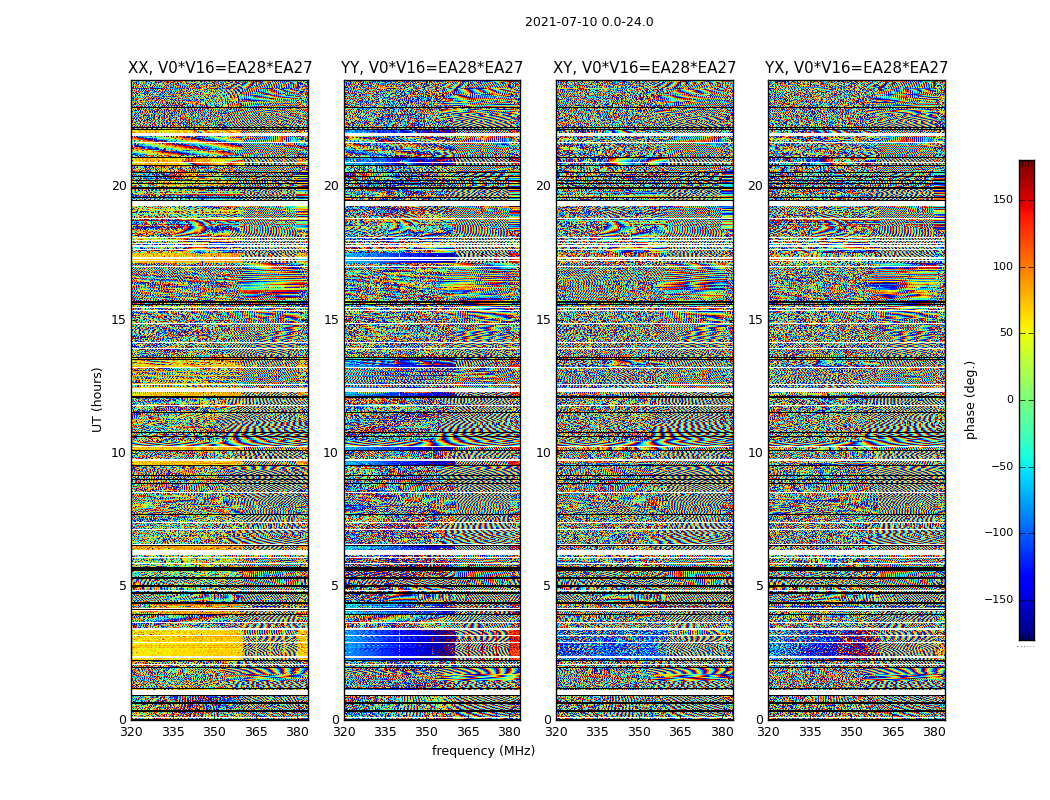Viewport: 1050px width, 800px height.
Task: Click inside the YX phase waterfall plot
Action: click(856, 400)
